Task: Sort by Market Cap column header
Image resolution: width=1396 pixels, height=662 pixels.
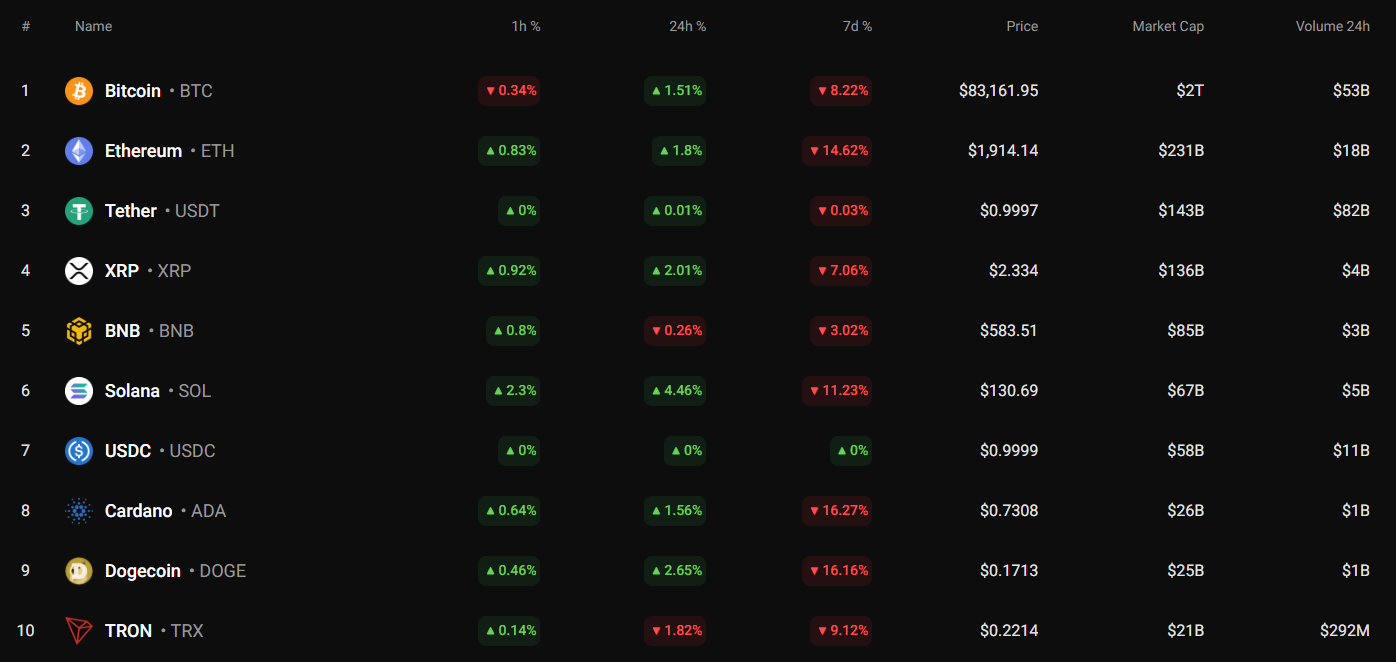Action: tap(1167, 26)
